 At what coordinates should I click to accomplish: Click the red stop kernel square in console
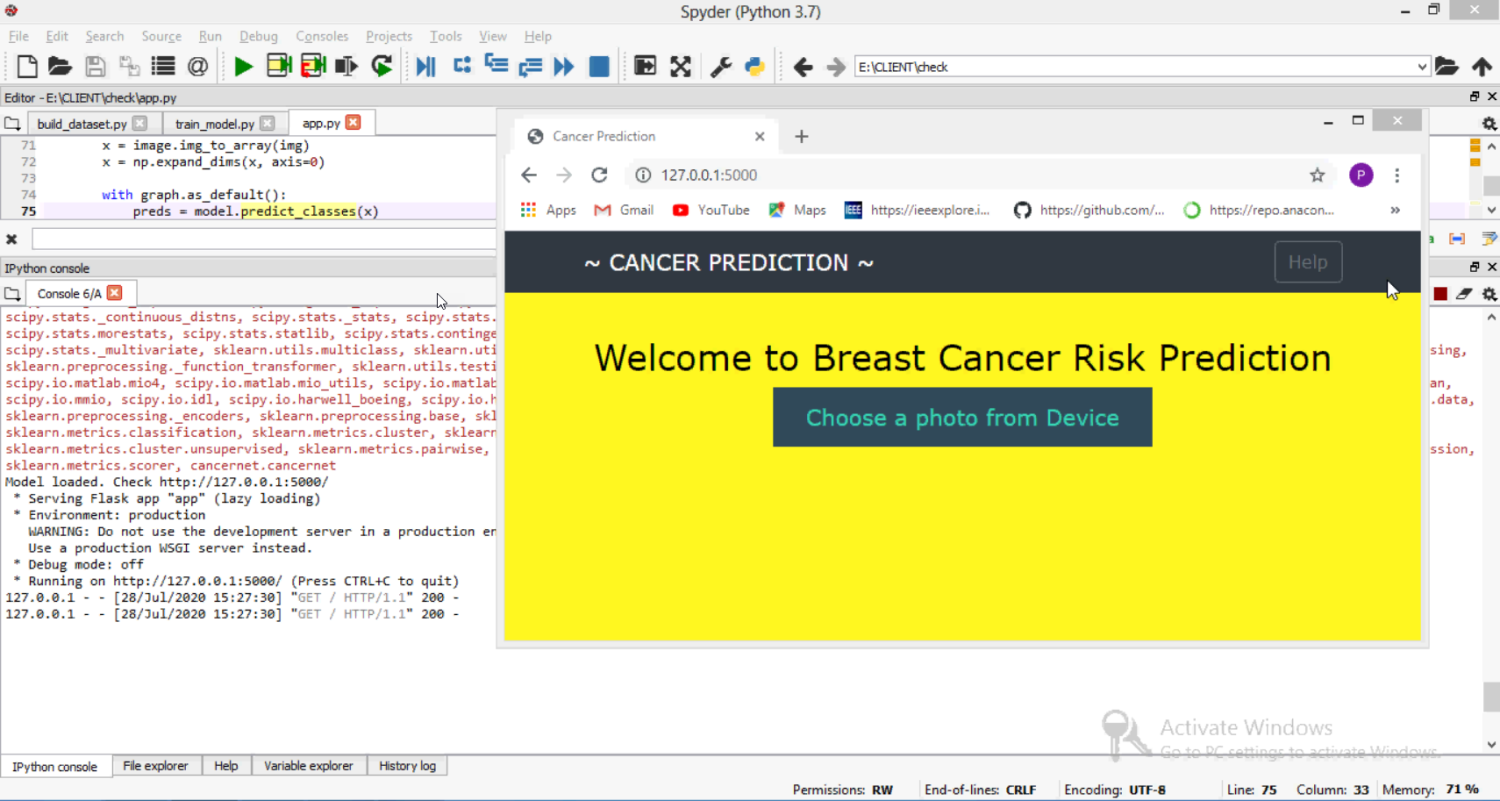[1440, 294]
